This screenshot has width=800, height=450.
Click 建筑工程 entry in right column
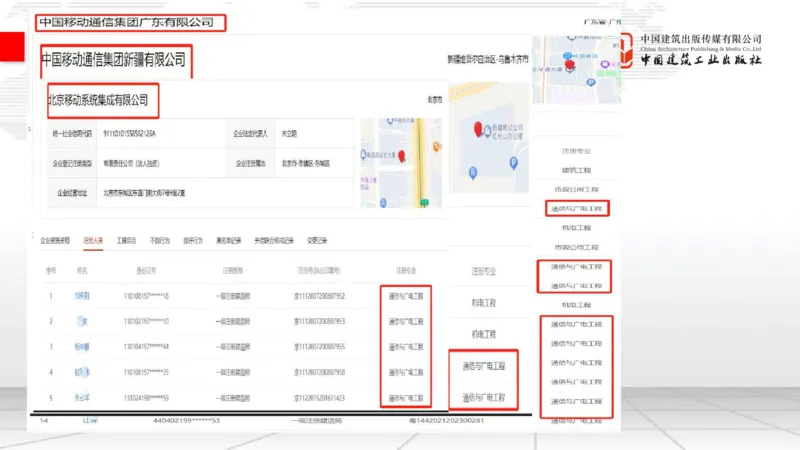point(577,170)
